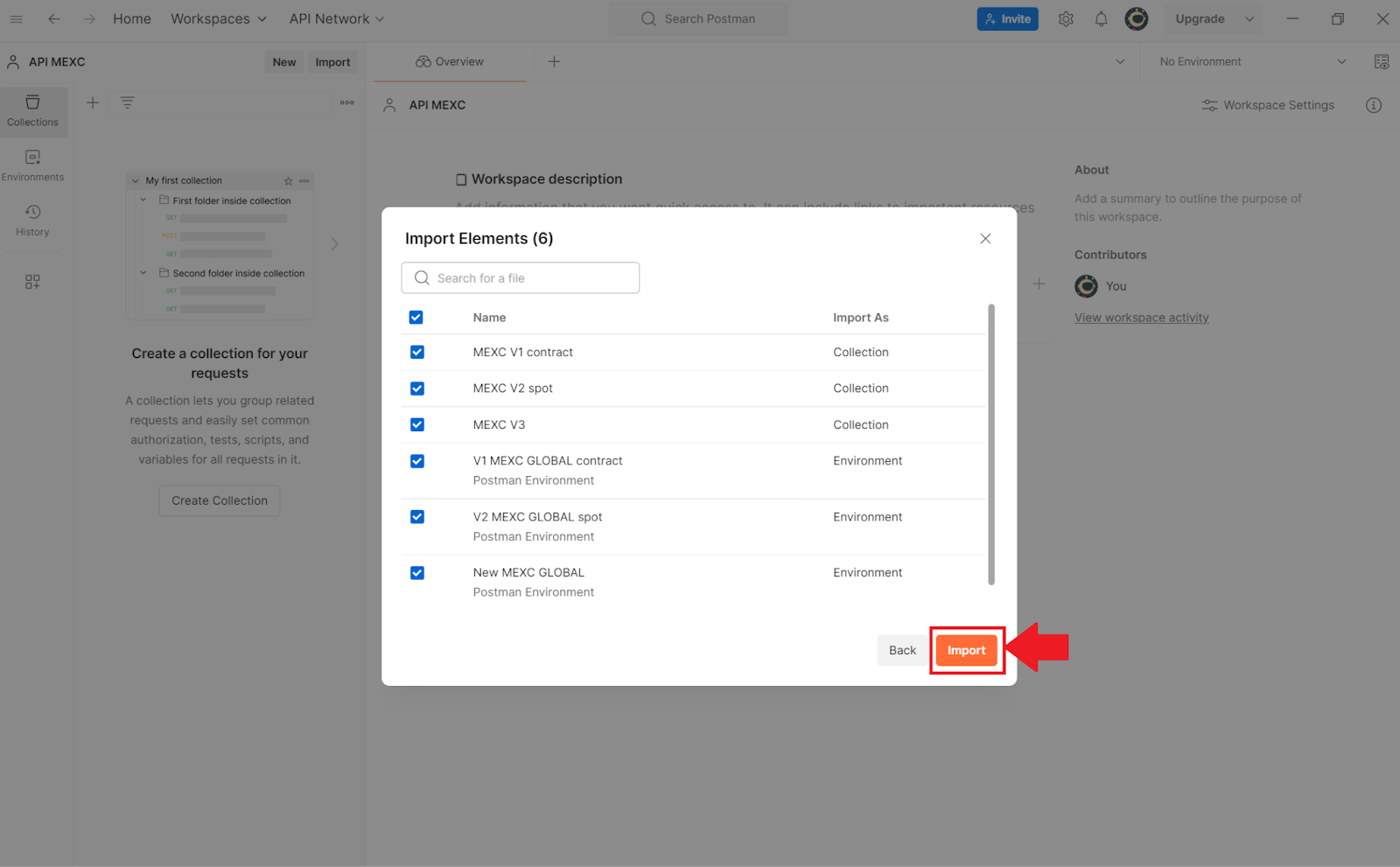Open the Environments sidebar icon
1400x867 pixels.
[x=33, y=165]
